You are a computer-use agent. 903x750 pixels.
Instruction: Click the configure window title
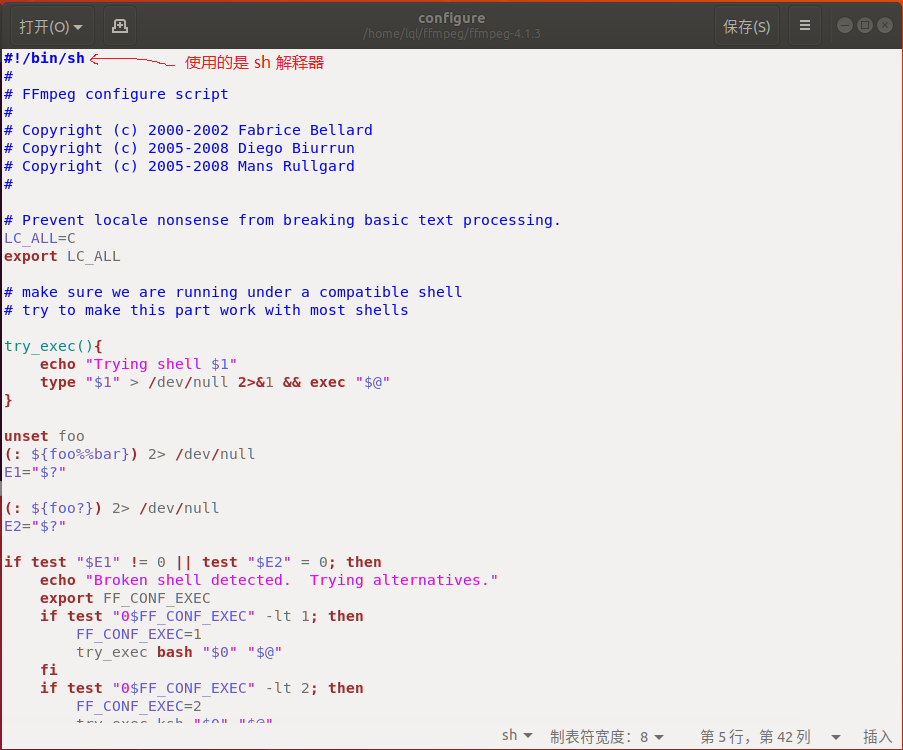tap(452, 18)
